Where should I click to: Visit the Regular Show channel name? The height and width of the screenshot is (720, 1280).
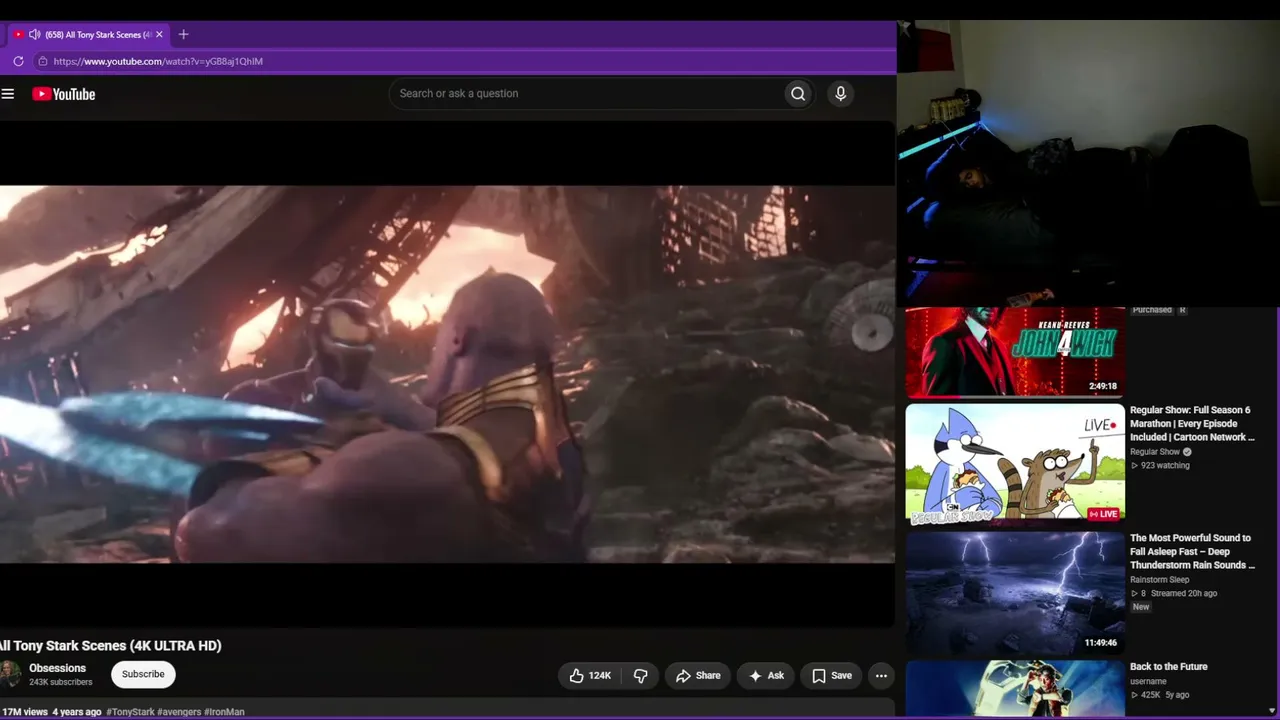coord(1155,452)
